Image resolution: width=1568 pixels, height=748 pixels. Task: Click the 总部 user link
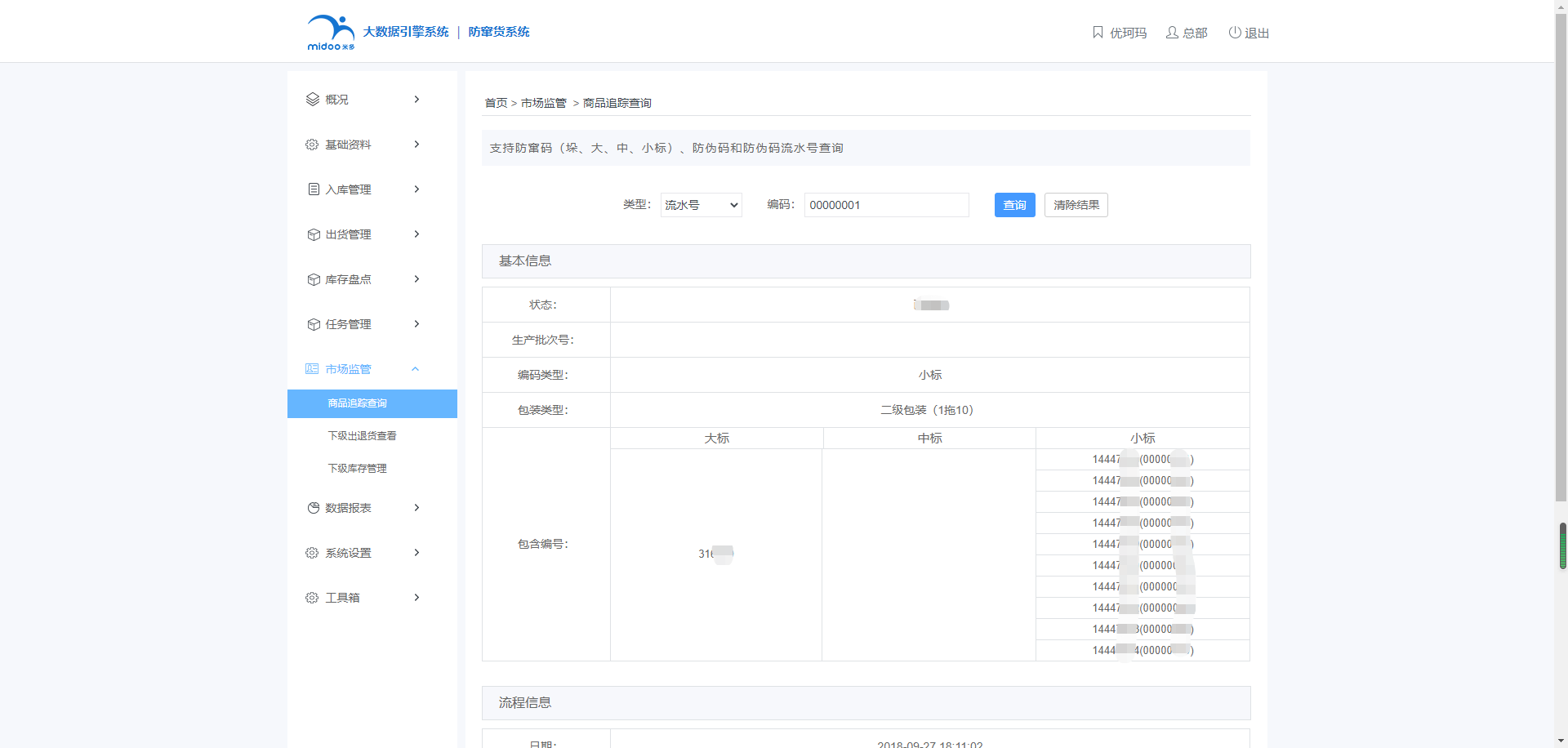(1195, 33)
